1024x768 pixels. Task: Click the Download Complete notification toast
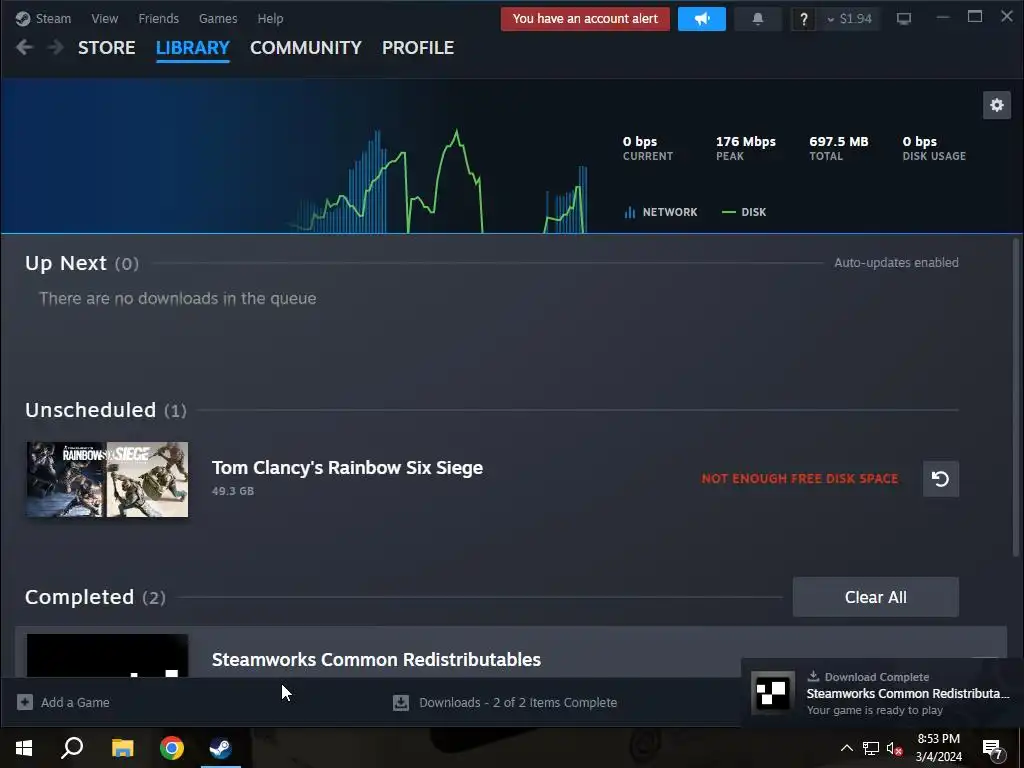(x=882, y=693)
